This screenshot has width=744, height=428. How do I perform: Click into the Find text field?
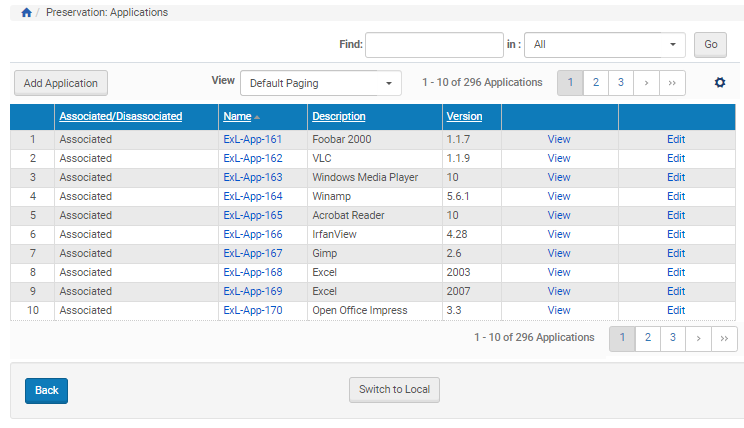pyautogui.click(x=434, y=45)
